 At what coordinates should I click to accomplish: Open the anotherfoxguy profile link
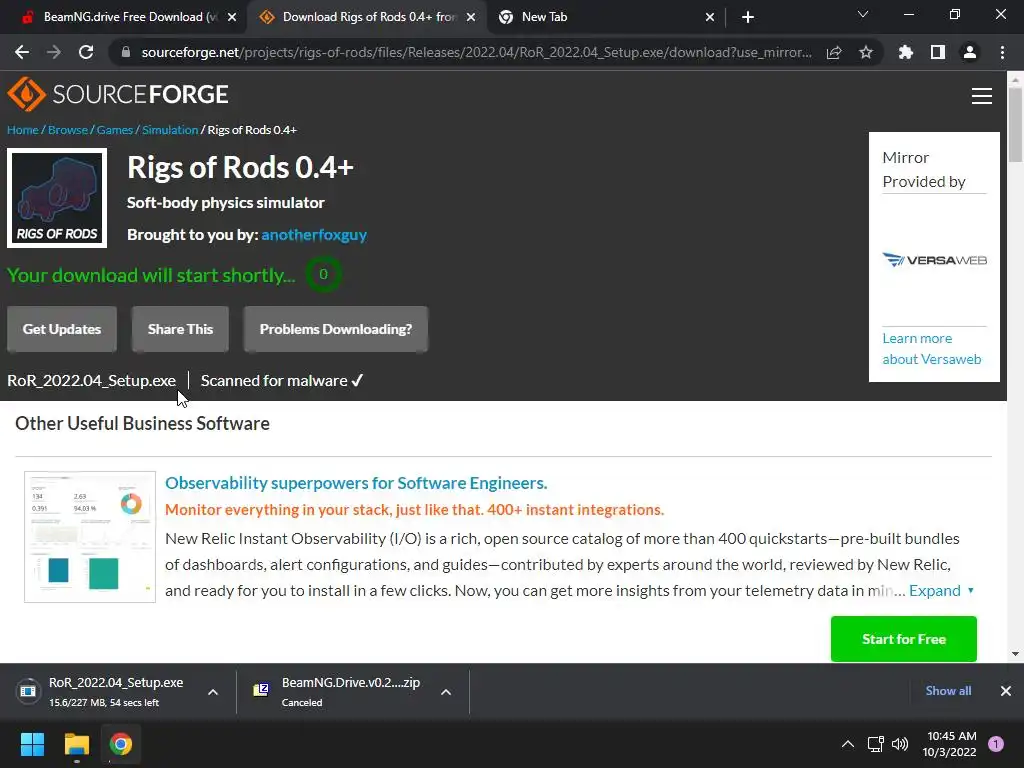tap(314, 234)
